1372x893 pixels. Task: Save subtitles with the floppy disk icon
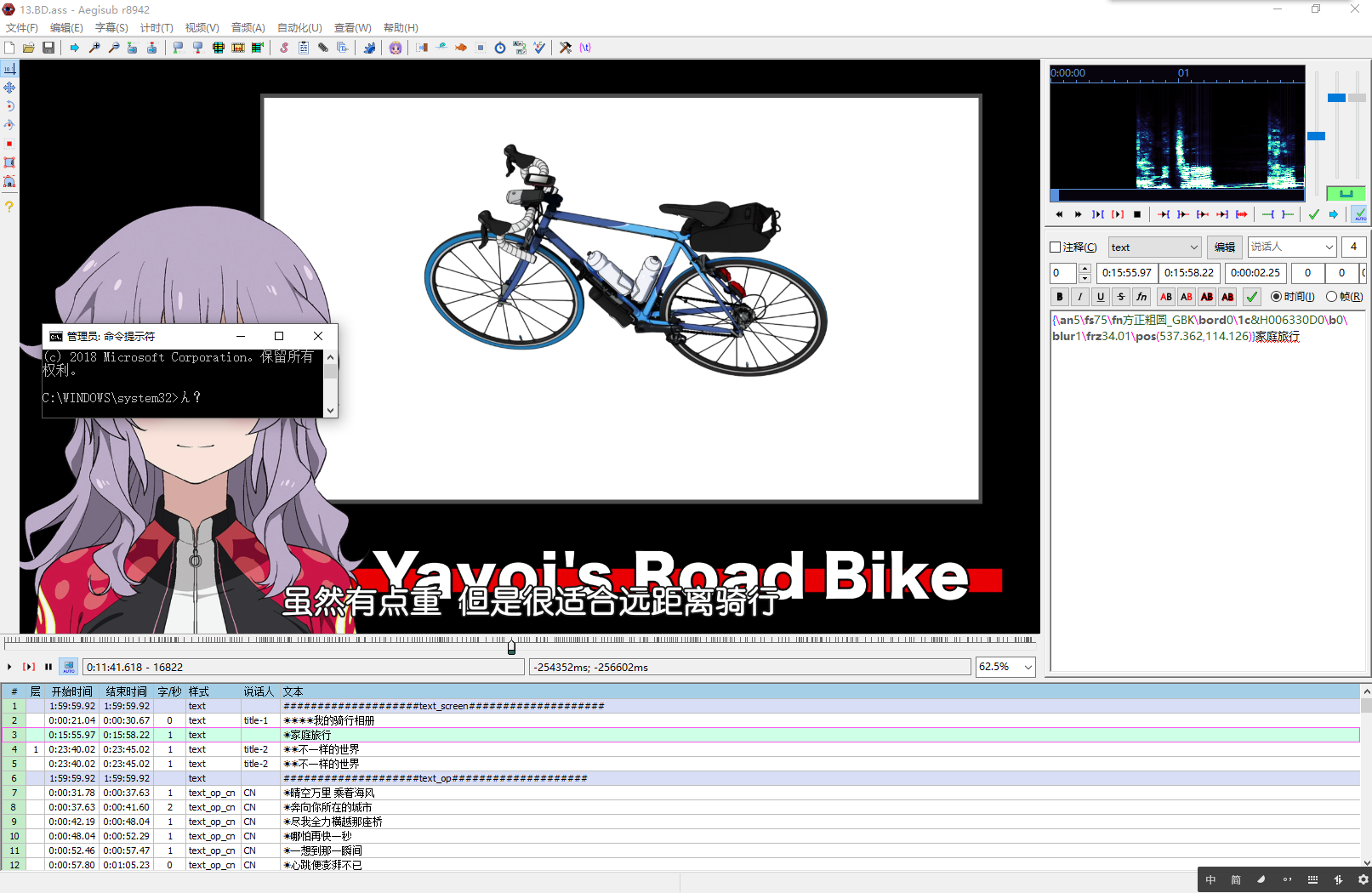(x=48, y=48)
